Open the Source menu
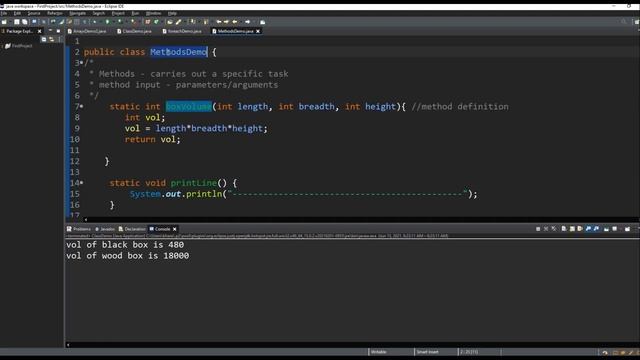The height and width of the screenshot is (360, 640). (x=34, y=13)
